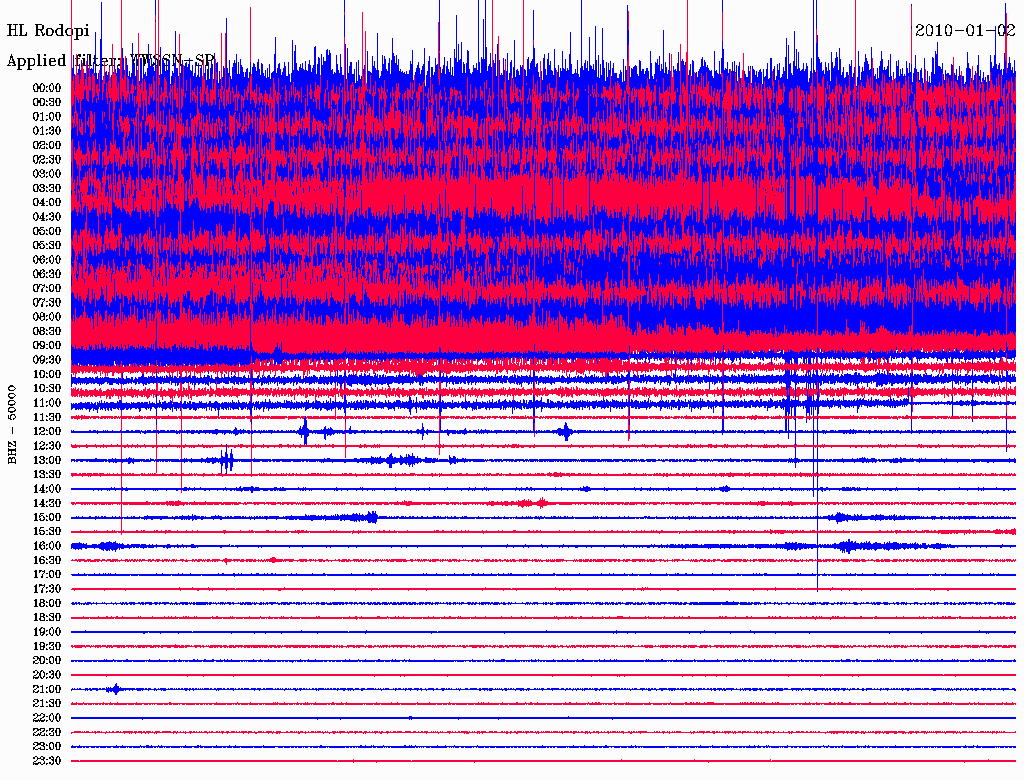Image resolution: width=1024 pixels, height=780 pixels.
Task: Select the 19:00 time label
Action: [47, 632]
